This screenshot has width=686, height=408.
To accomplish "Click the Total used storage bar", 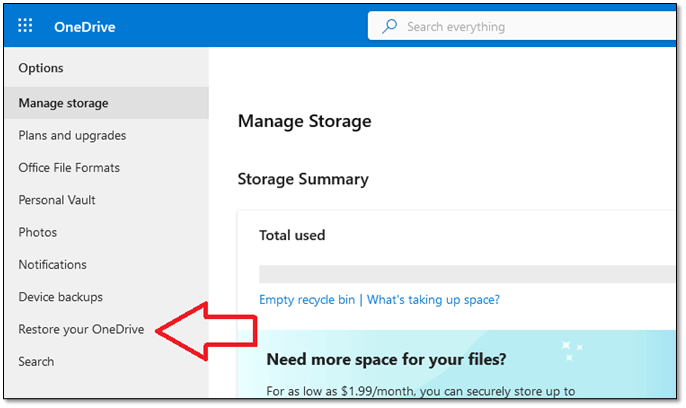I will (467, 274).
